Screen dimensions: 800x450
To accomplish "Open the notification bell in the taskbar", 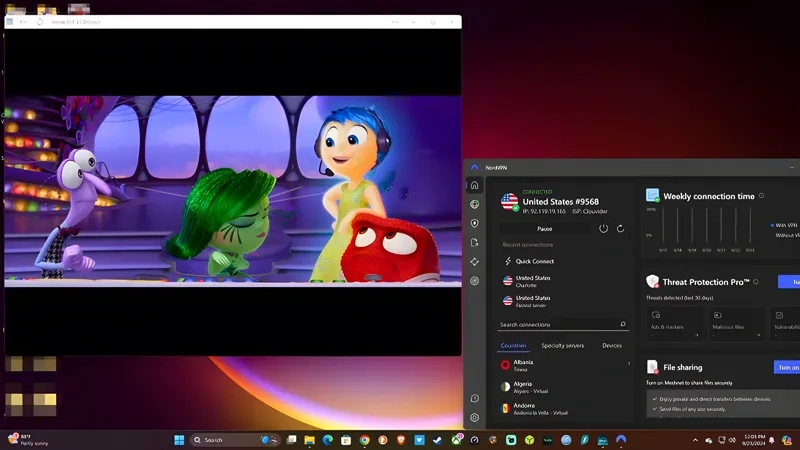I will tap(772, 440).
